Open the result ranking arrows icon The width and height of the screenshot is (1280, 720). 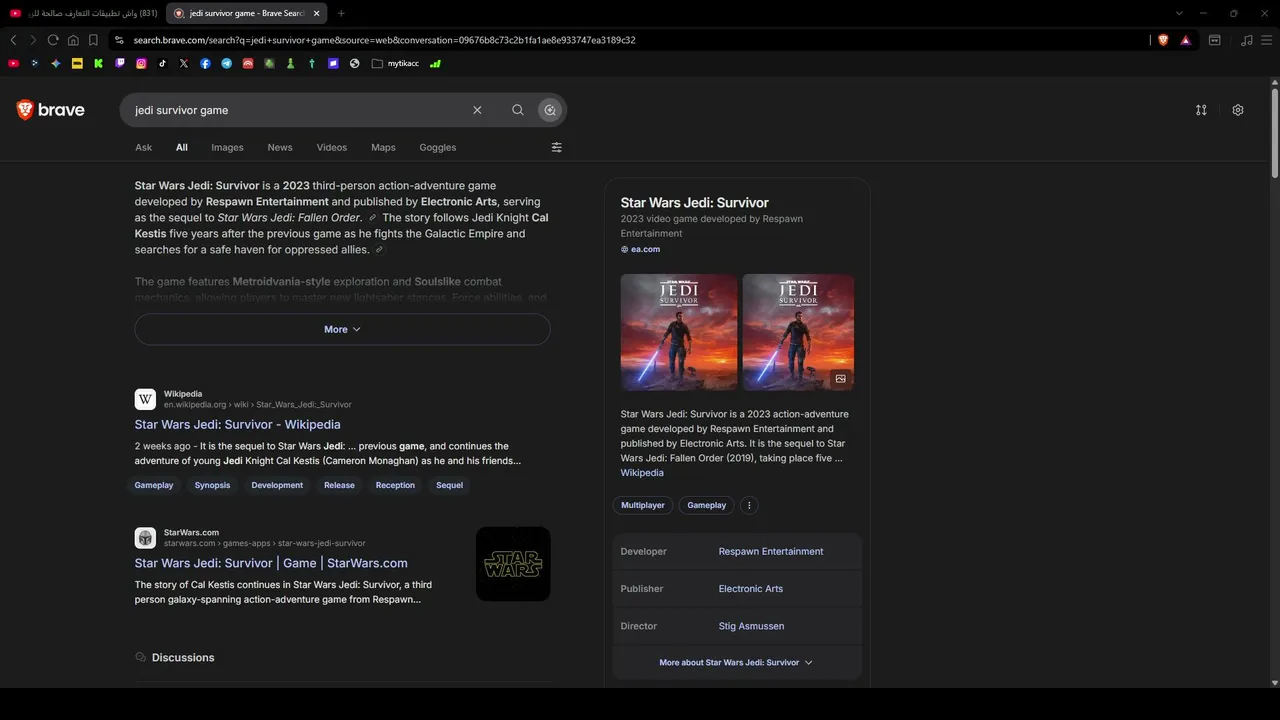point(1201,110)
